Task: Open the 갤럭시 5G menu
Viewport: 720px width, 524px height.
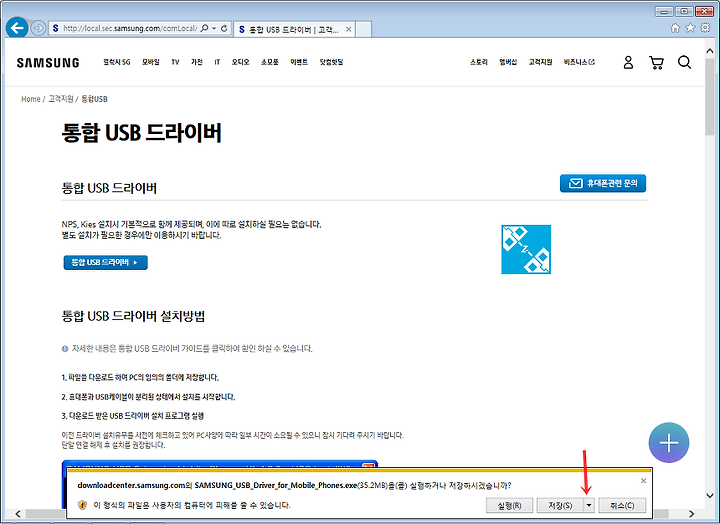Action: 117,62
